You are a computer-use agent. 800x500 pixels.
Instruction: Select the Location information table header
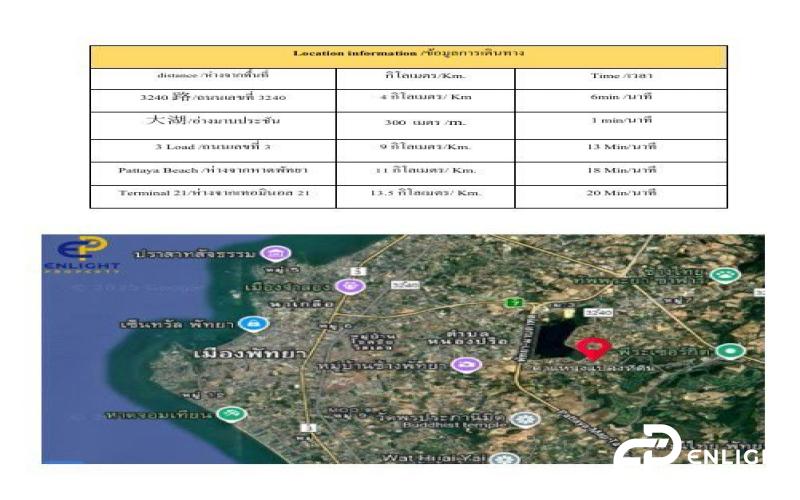click(408, 54)
